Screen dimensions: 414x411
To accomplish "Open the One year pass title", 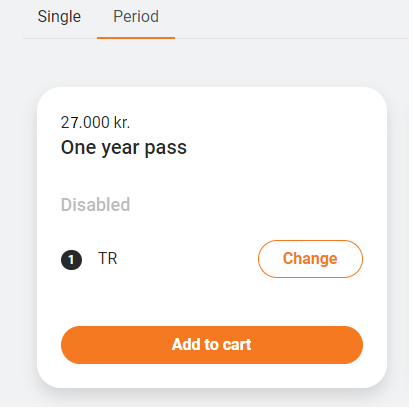I will 124,148.
